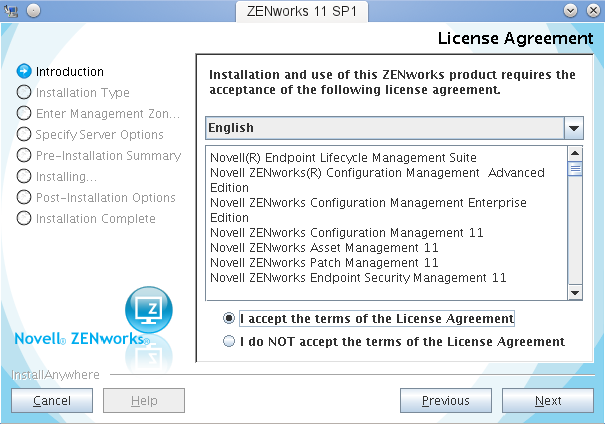Click the Post-Installation Options step circle icon
The image size is (605, 424).
(x=24, y=198)
